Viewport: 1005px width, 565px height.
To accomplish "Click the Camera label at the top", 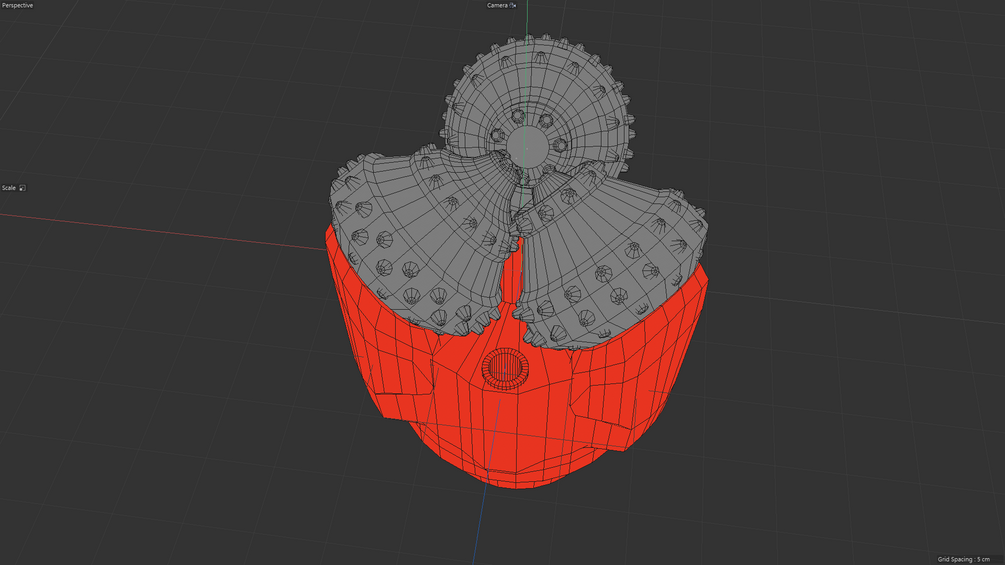I will click(497, 5).
